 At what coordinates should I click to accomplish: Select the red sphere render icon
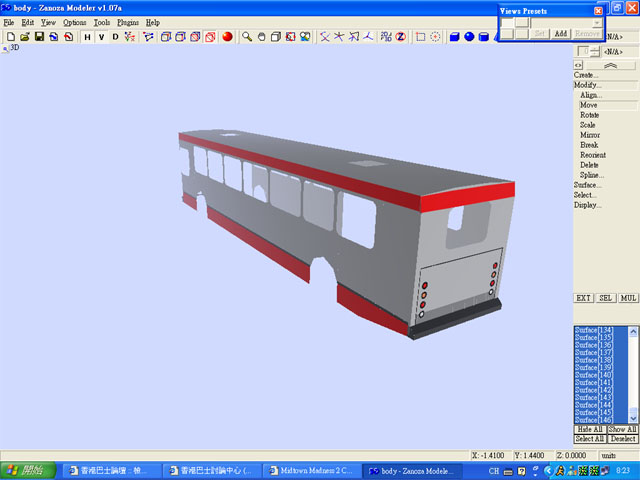click(227, 37)
